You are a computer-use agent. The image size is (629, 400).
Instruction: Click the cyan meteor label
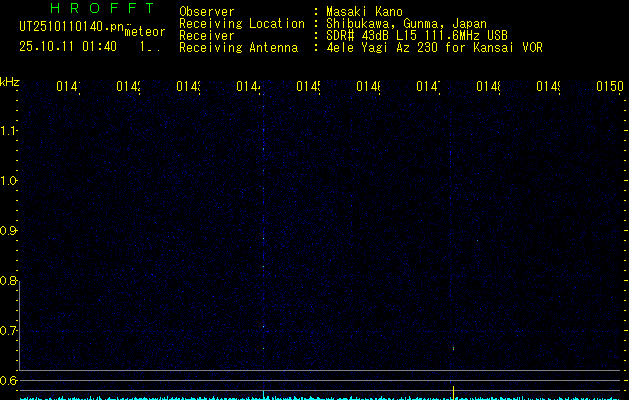tap(145, 32)
